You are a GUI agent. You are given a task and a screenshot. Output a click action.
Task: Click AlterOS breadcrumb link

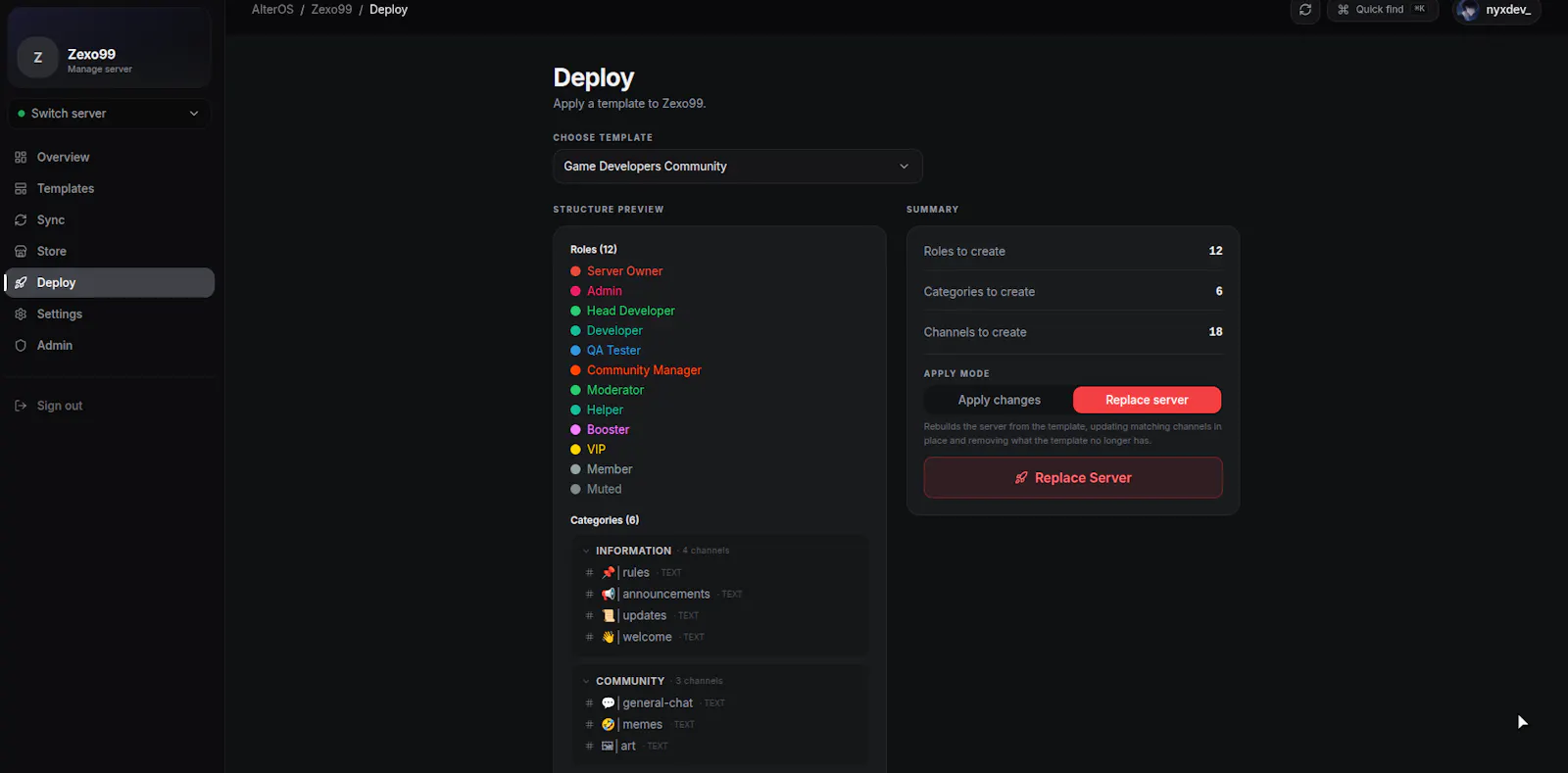[272, 10]
